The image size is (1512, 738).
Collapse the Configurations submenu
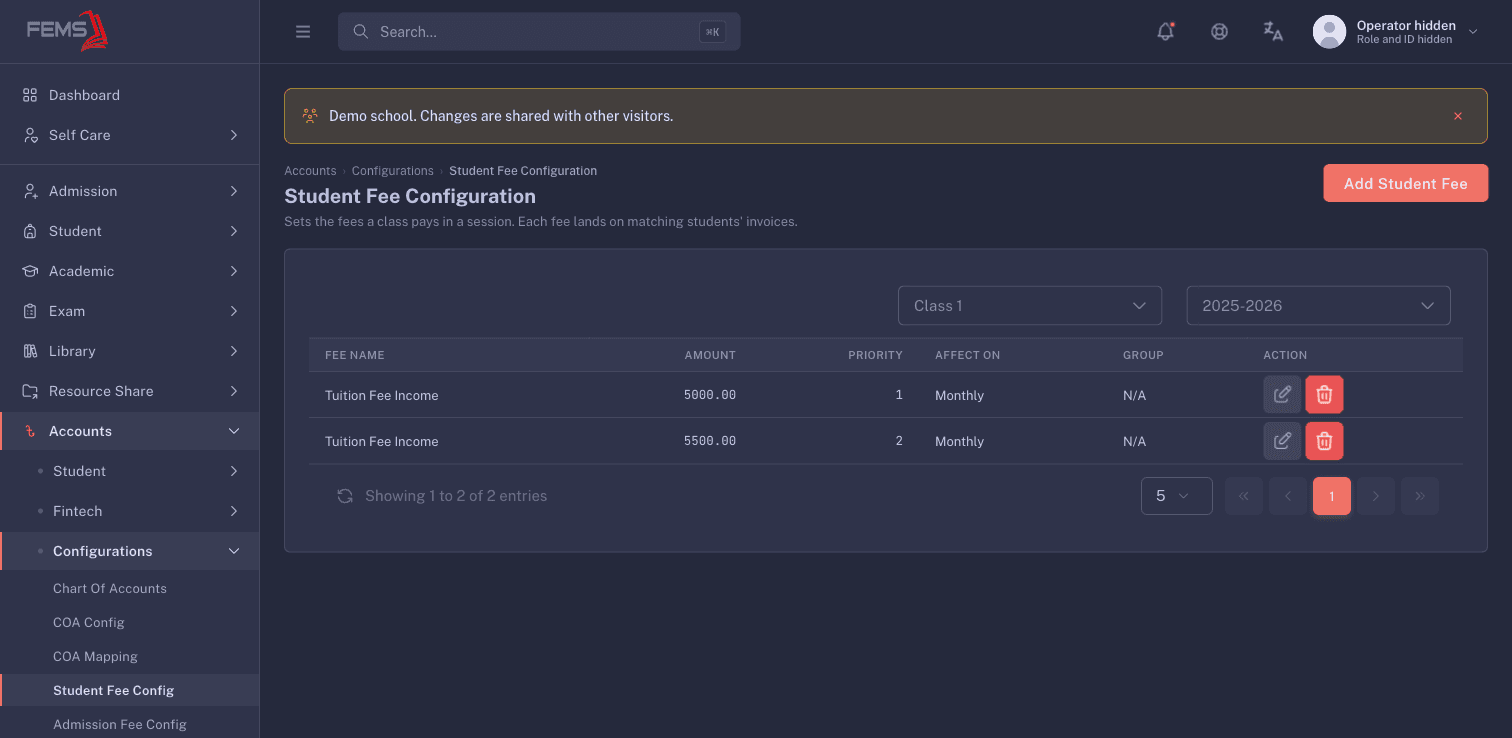pyautogui.click(x=130, y=551)
